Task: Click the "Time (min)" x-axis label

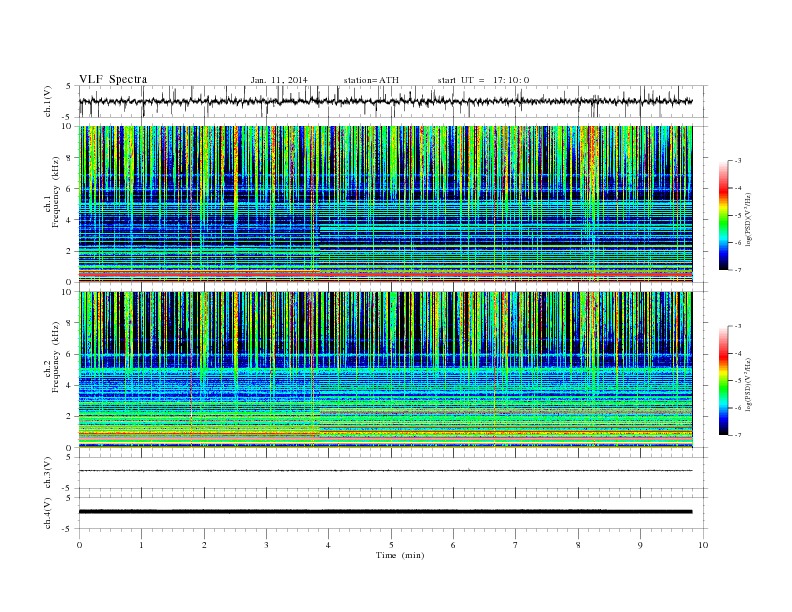Action: [x=400, y=555]
